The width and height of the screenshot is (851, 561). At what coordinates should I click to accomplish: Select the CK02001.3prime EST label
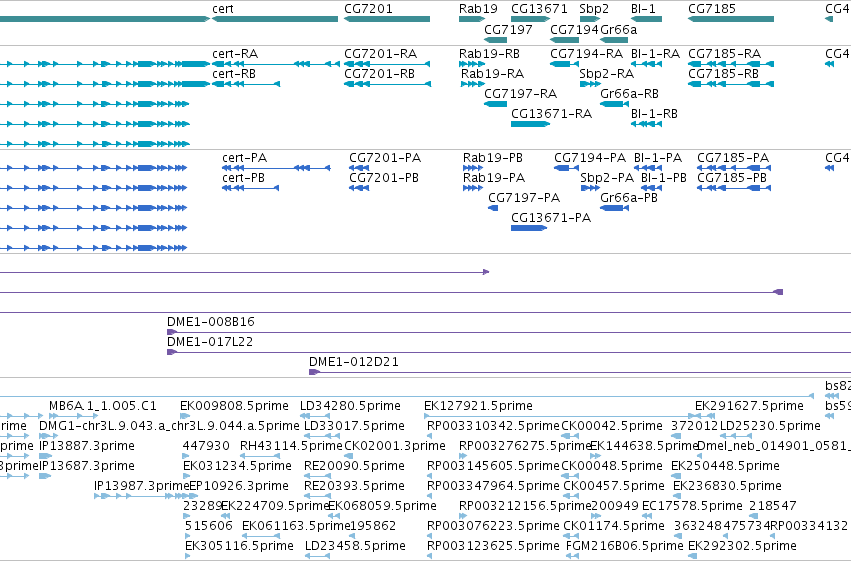coord(395,446)
